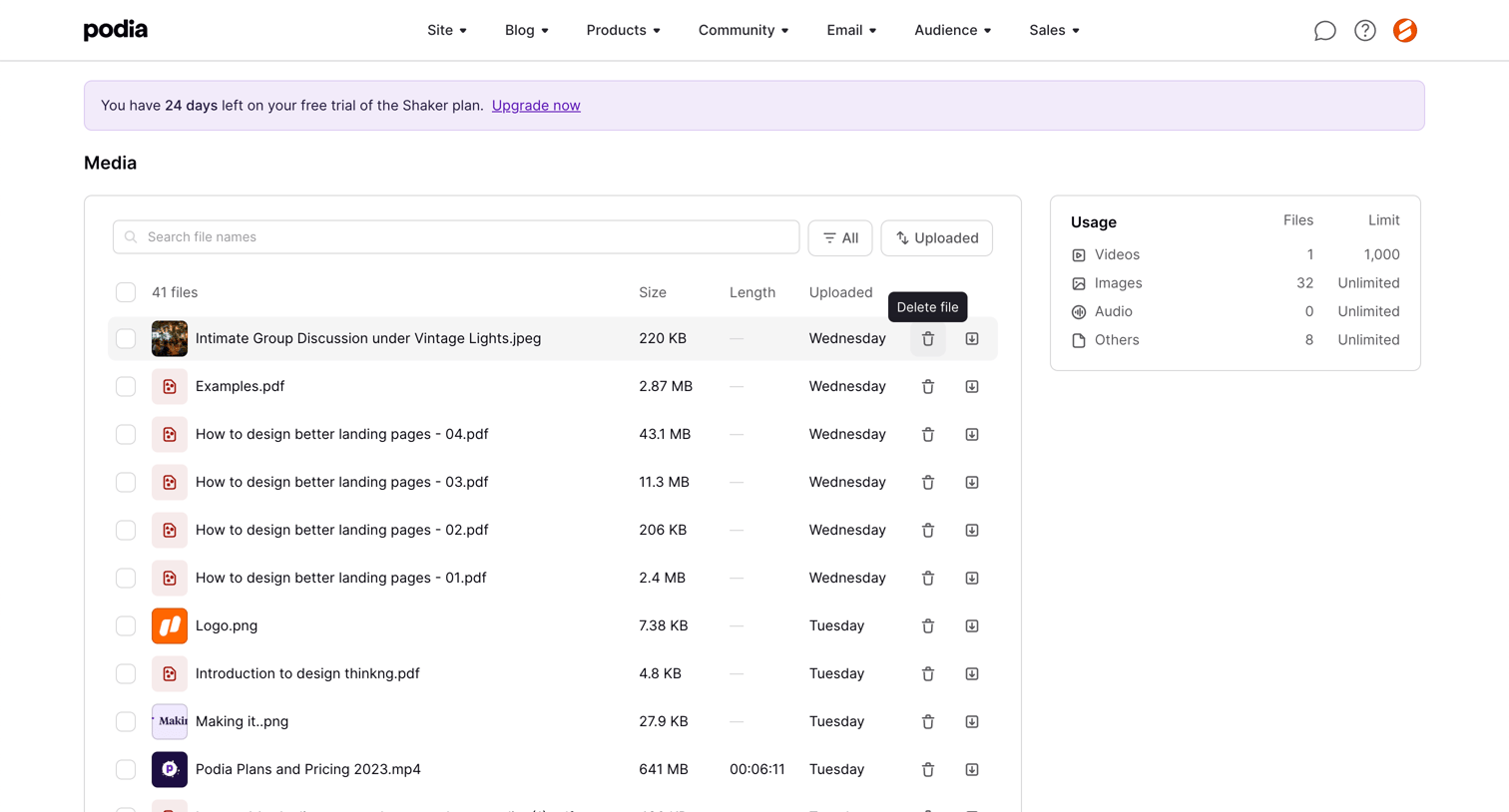Focus the Search file names field
The height and width of the screenshot is (812, 1509).
(456, 237)
